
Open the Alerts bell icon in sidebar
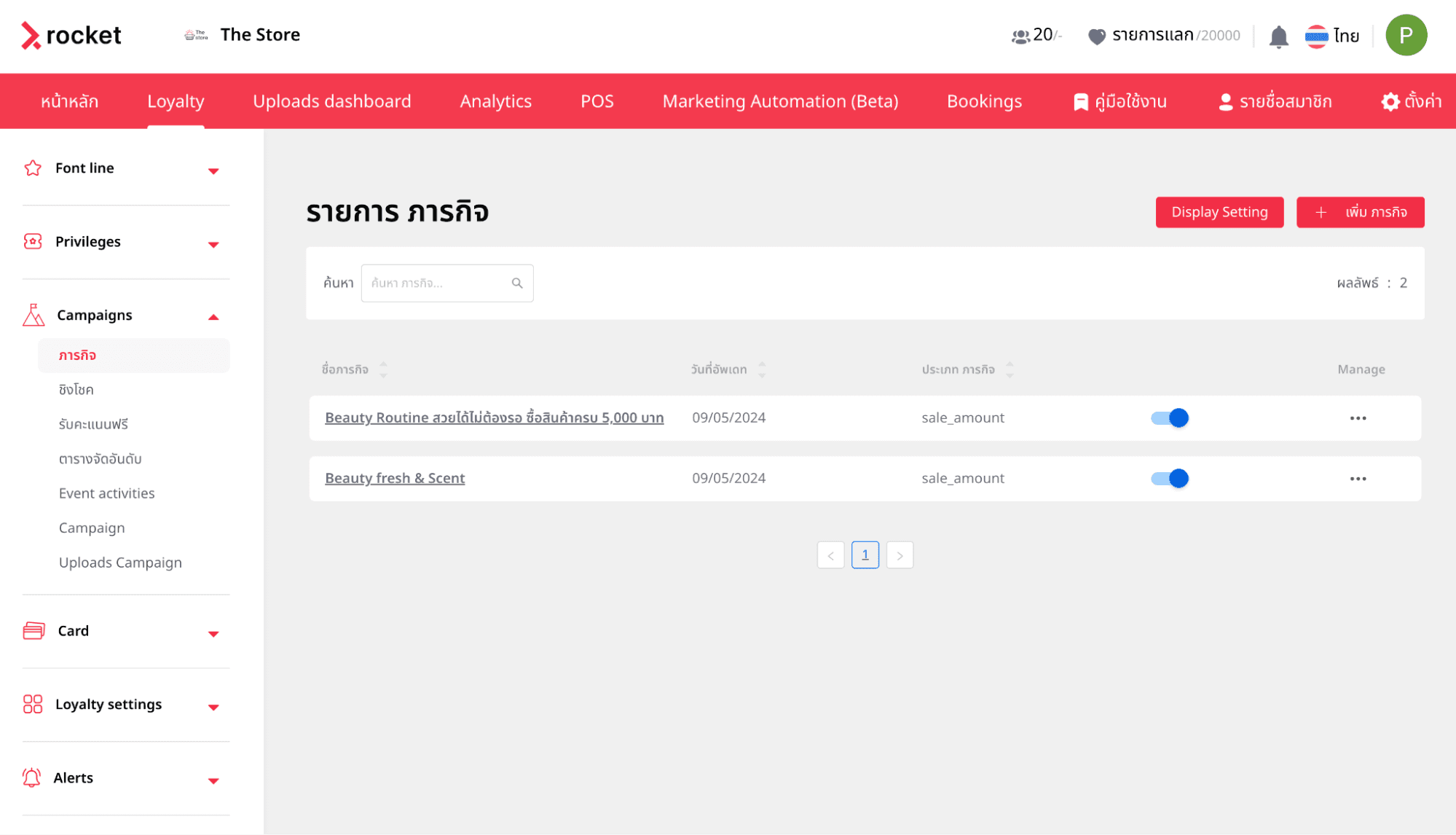point(32,777)
